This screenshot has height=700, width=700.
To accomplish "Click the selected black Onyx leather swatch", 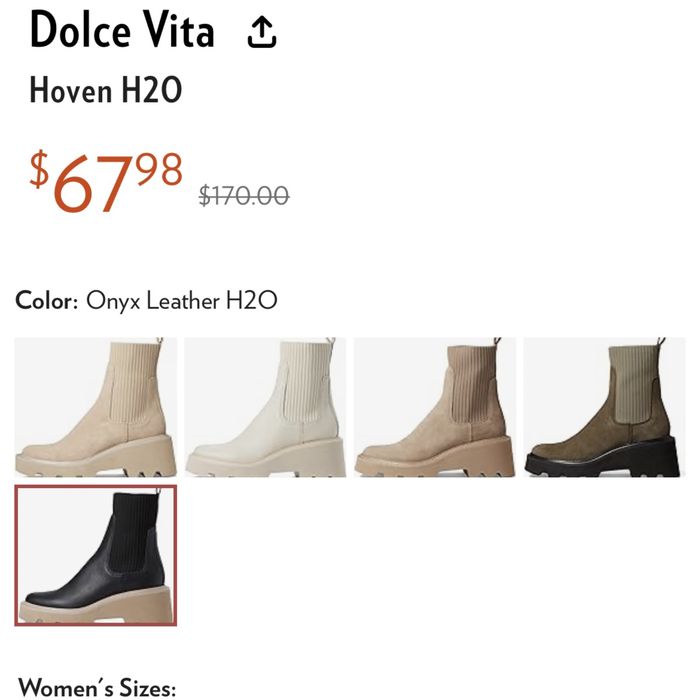I will [x=96, y=555].
